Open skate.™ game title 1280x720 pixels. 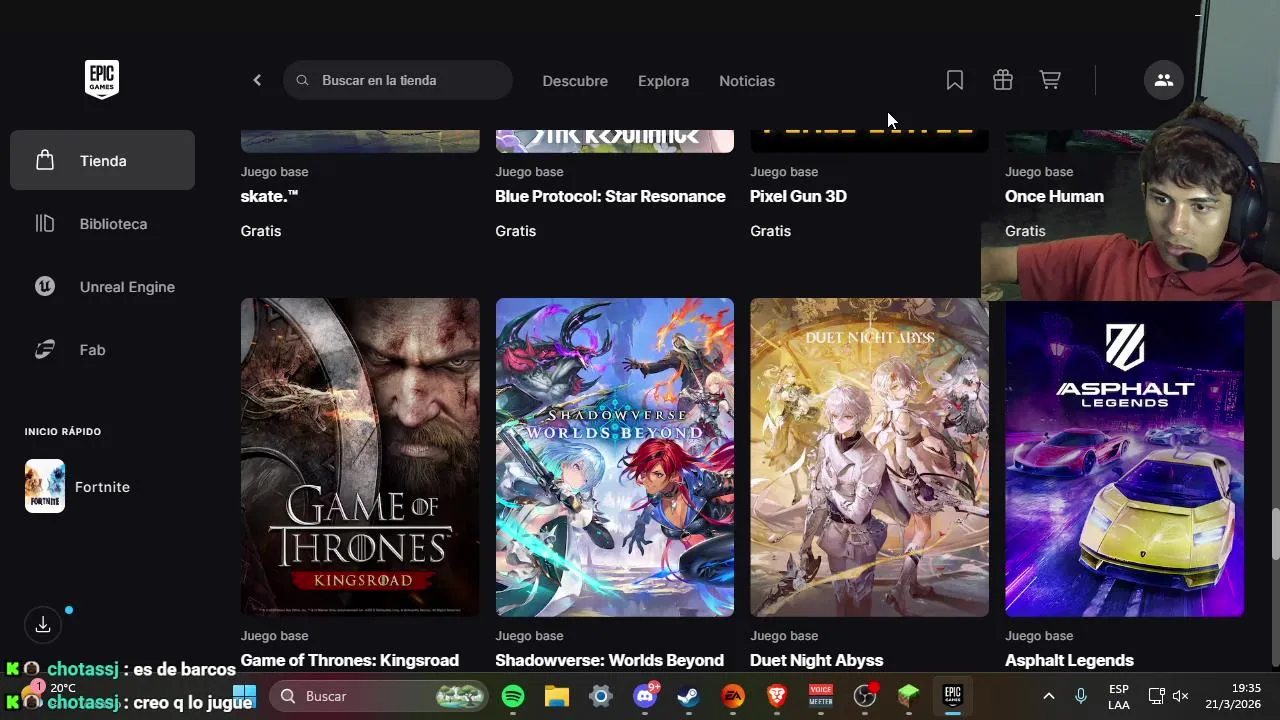tap(270, 196)
